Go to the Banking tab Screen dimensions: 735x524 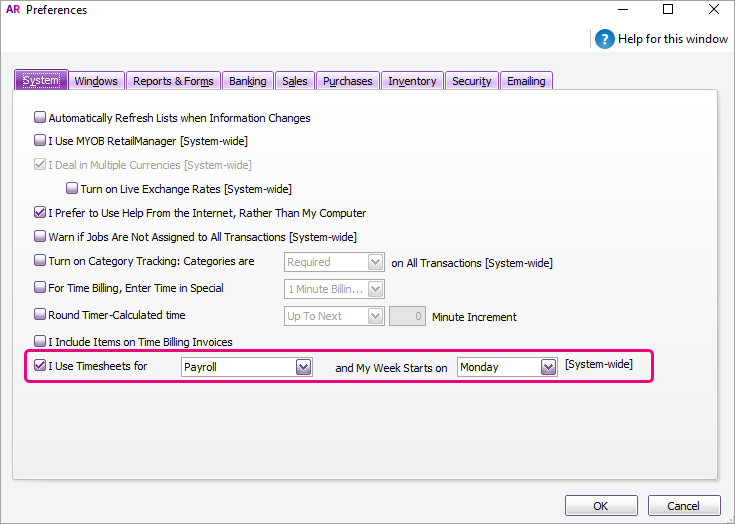(x=247, y=81)
